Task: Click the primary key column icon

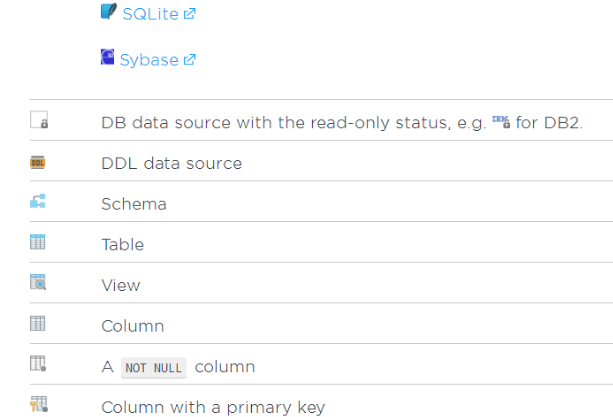Action: [x=39, y=405]
